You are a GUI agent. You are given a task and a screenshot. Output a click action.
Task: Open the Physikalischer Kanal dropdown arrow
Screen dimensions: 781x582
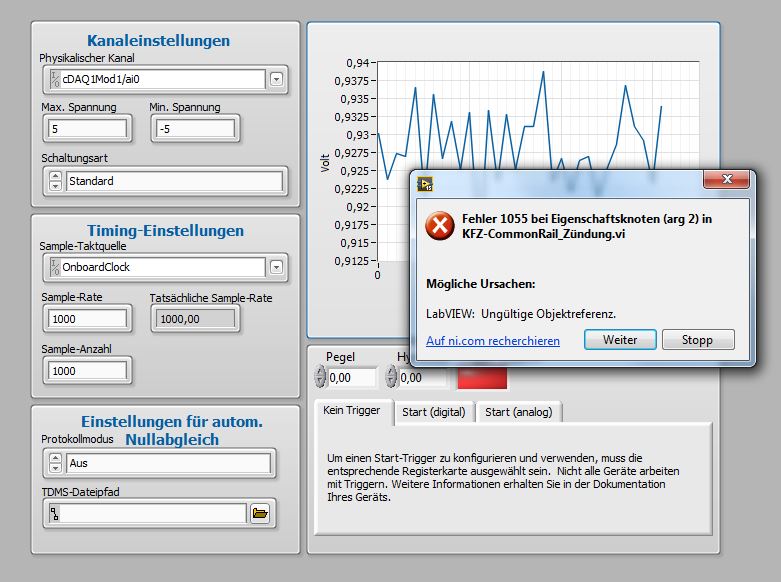pos(276,79)
